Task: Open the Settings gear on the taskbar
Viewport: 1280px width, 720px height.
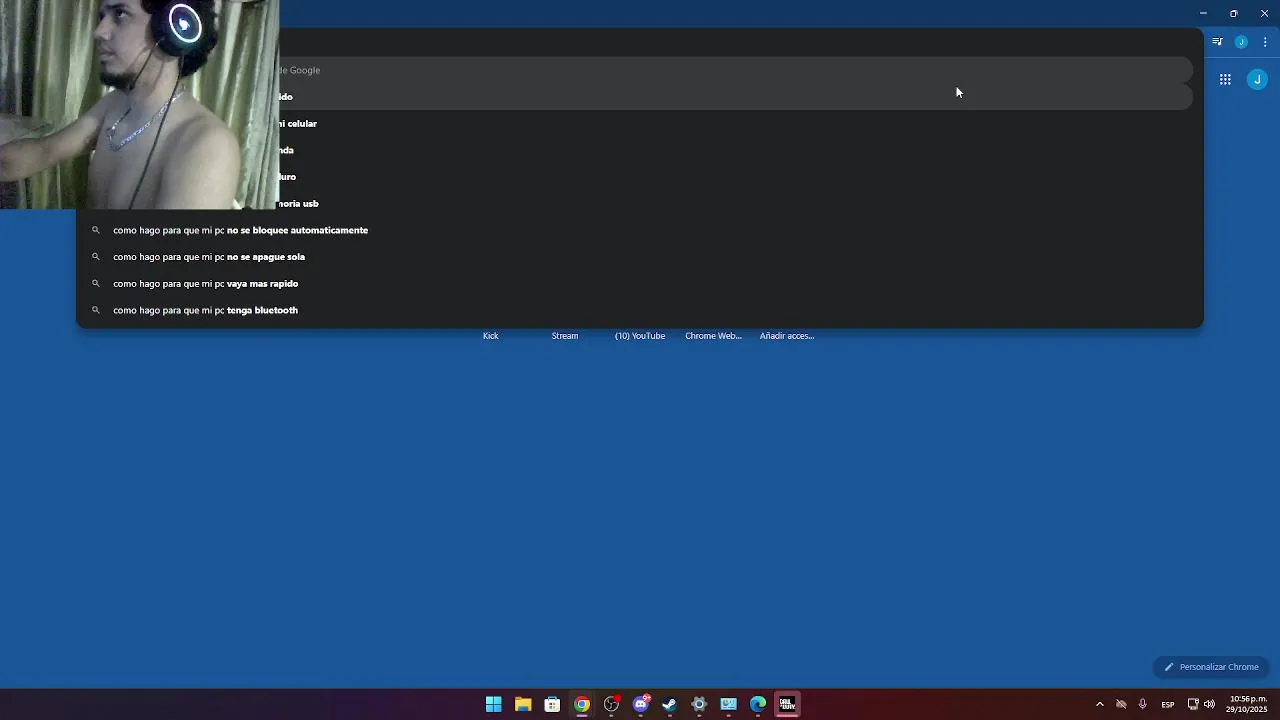Action: (699, 704)
